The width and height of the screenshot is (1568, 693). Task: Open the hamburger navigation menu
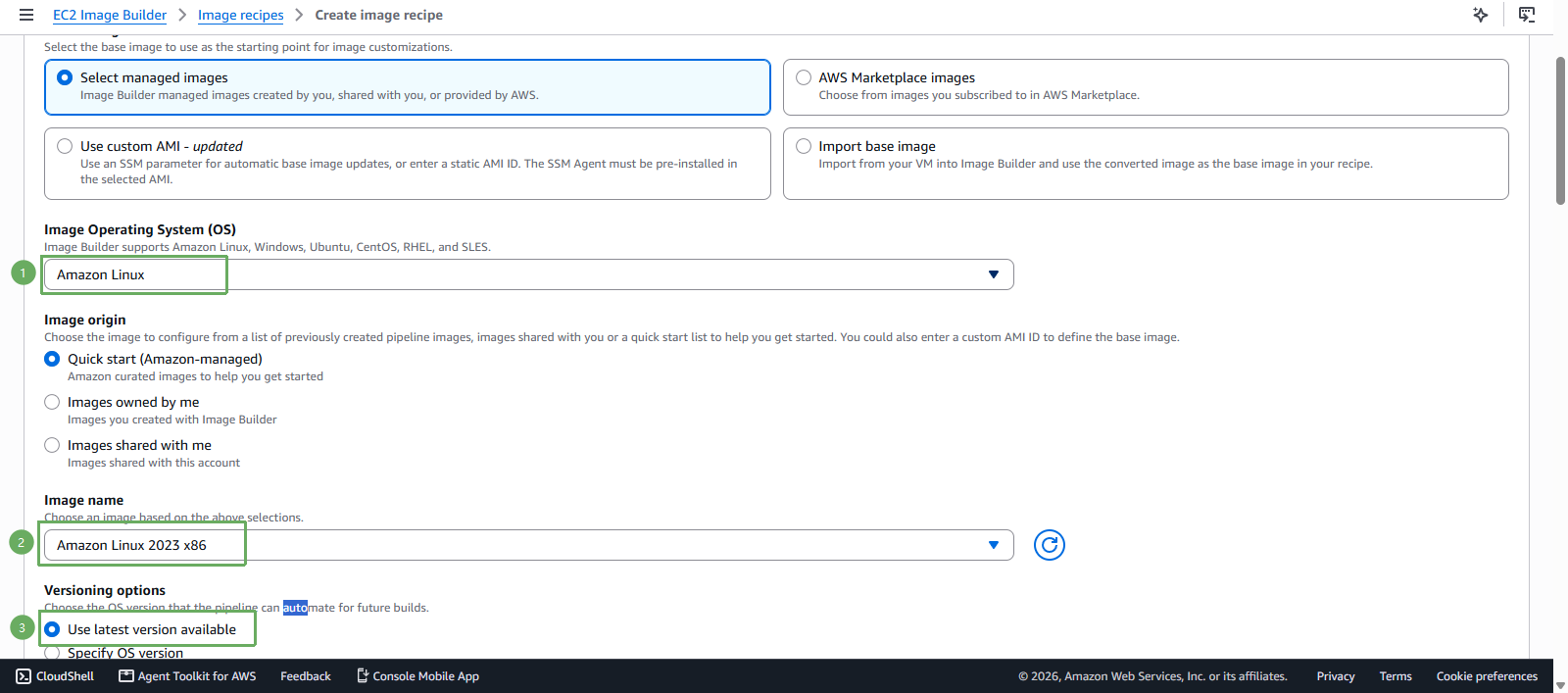pos(26,15)
